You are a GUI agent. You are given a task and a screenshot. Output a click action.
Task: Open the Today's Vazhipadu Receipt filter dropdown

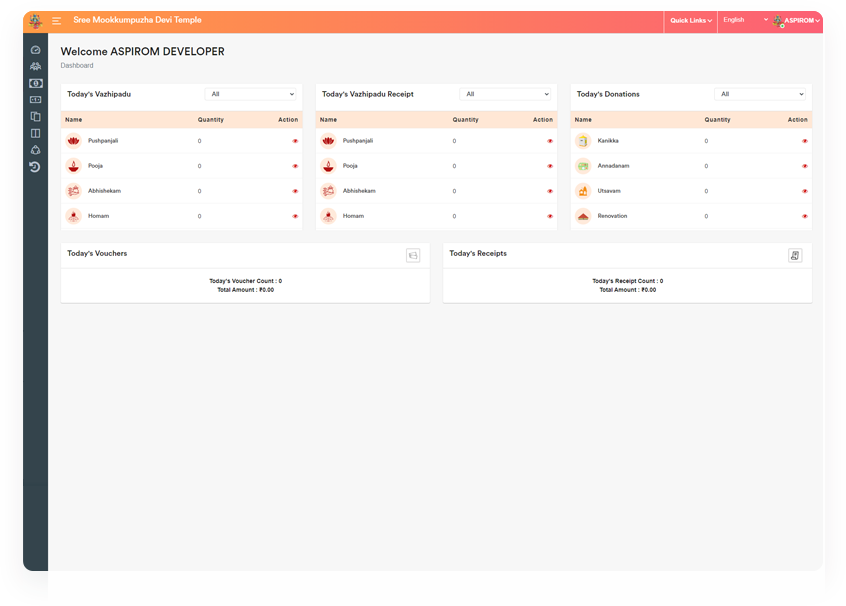505,94
